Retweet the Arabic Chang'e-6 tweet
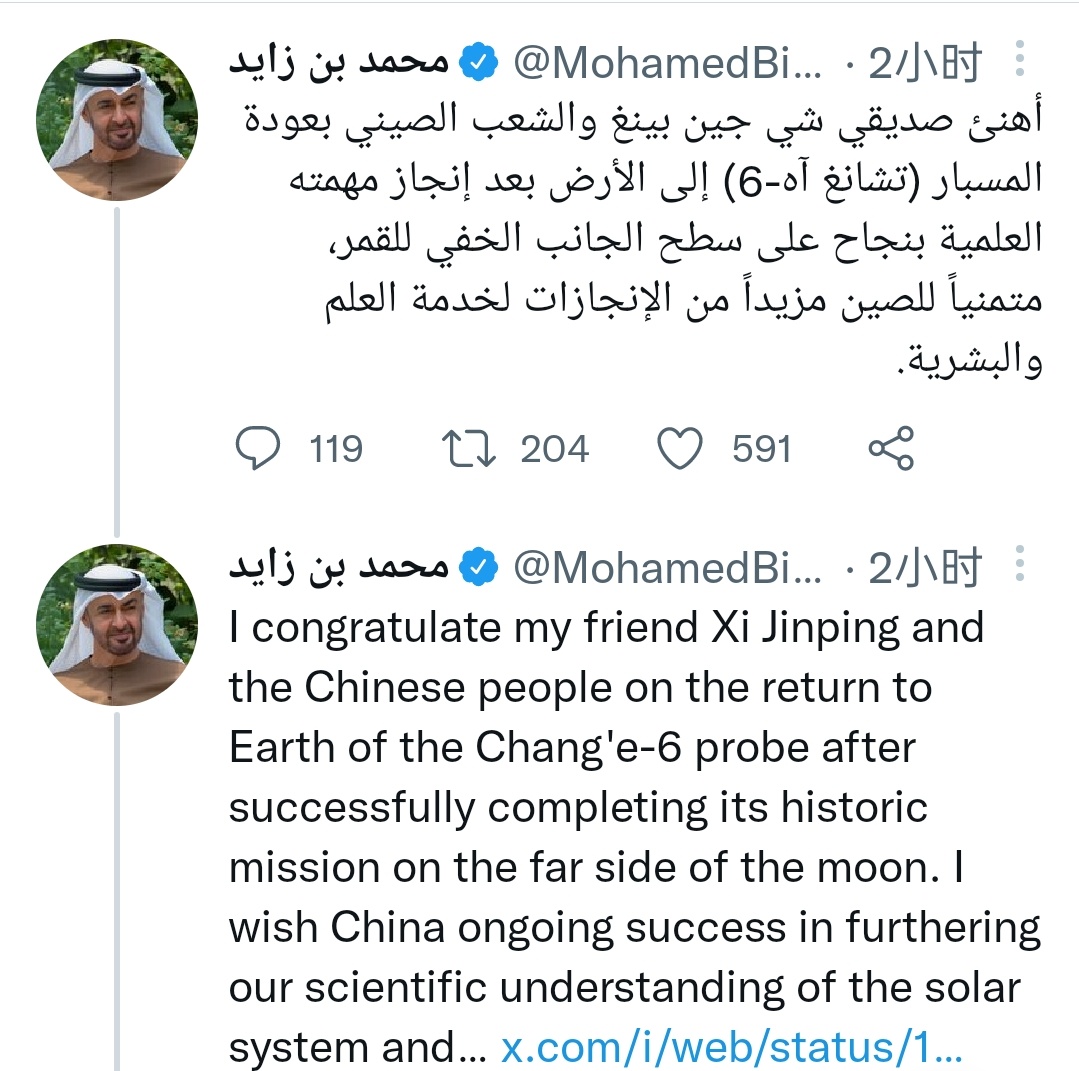The image size is (1079, 1071). tap(468, 448)
